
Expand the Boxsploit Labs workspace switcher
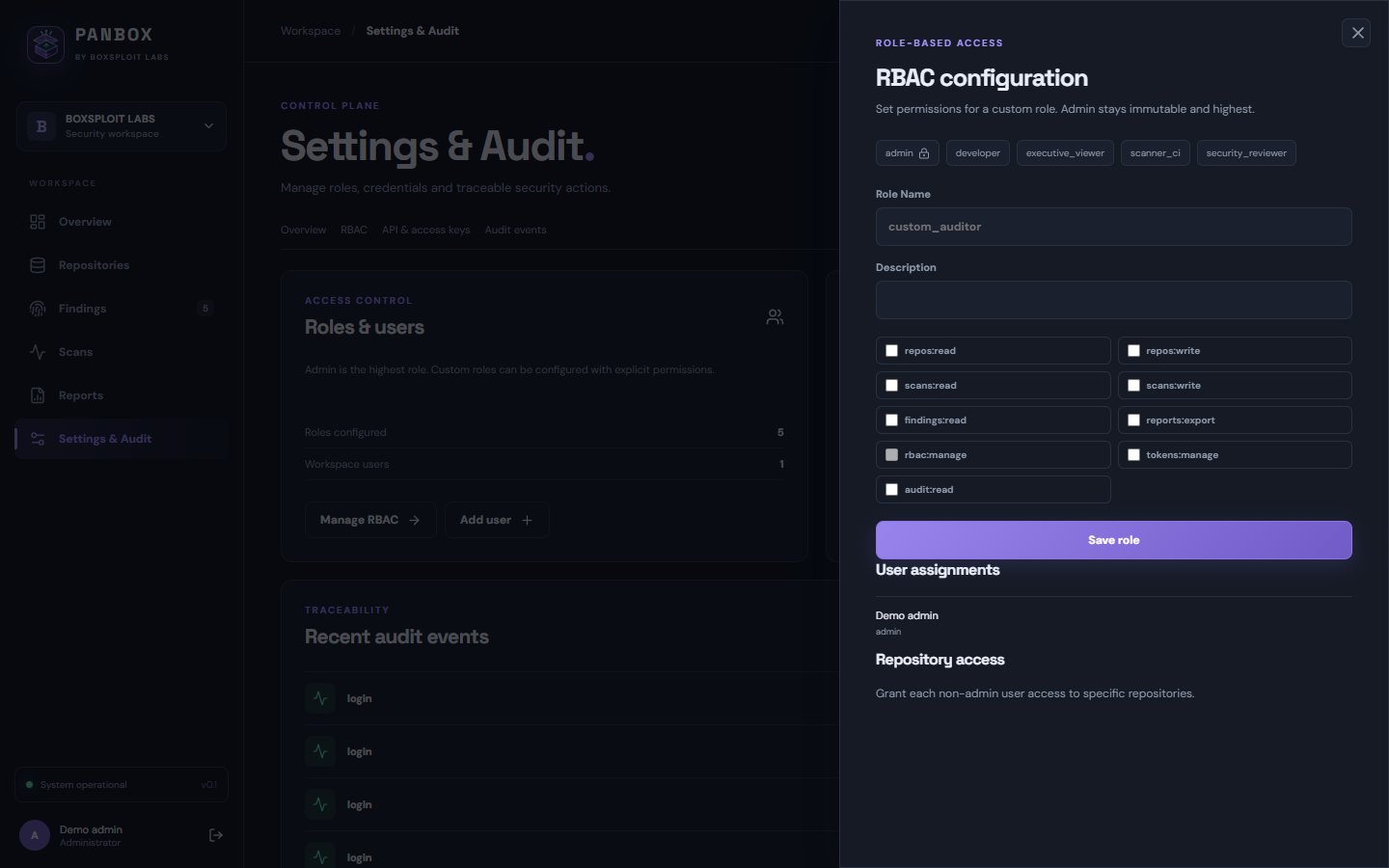(122, 126)
